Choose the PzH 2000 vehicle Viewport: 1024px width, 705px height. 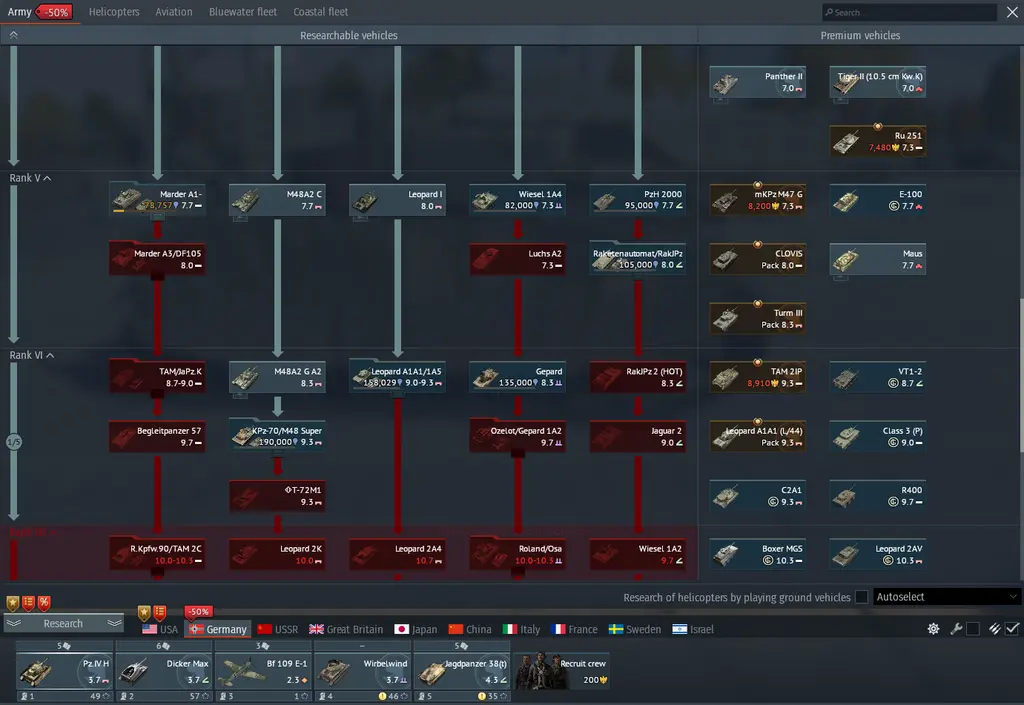637,200
